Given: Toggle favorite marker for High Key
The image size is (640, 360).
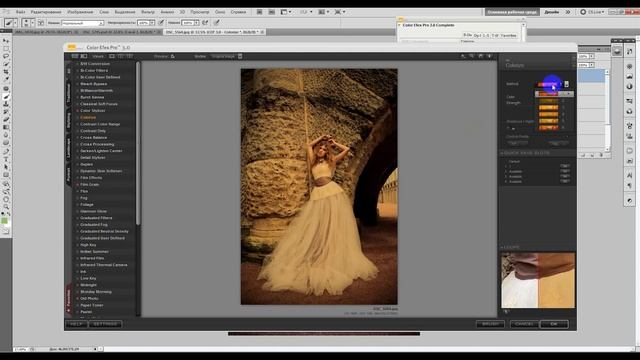Looking at the screenshot, I should pos(77,245).
